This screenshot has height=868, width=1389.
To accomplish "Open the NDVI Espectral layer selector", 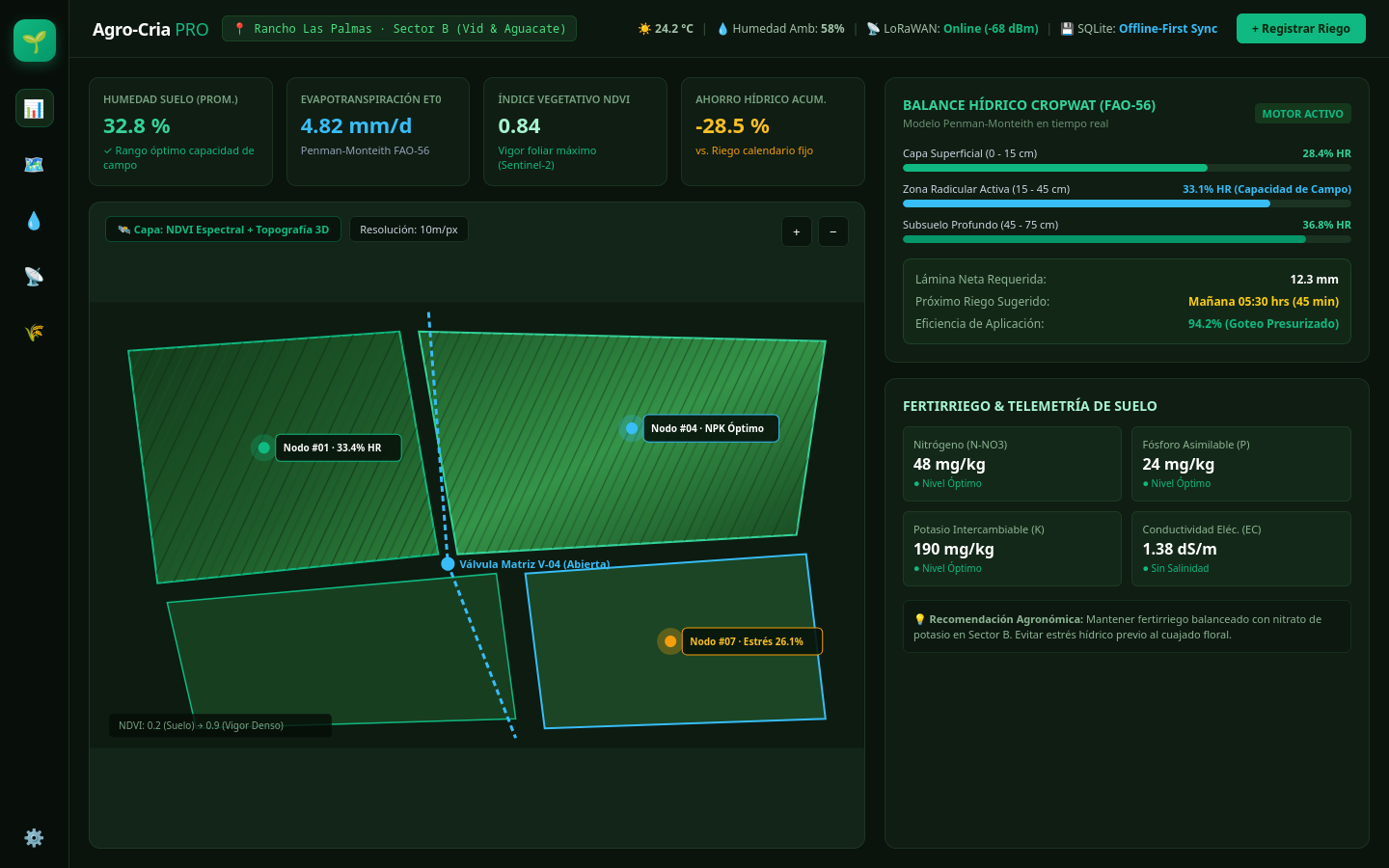I will [x=223, y=230].
